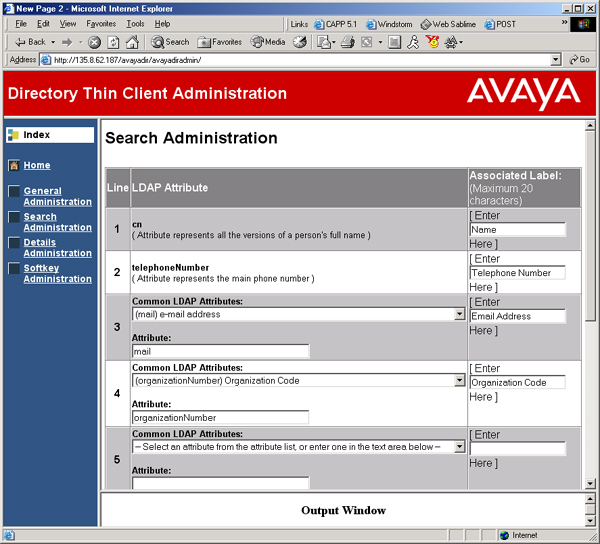
Task: Click the Organization Code label field
Action: pos(517,382)
